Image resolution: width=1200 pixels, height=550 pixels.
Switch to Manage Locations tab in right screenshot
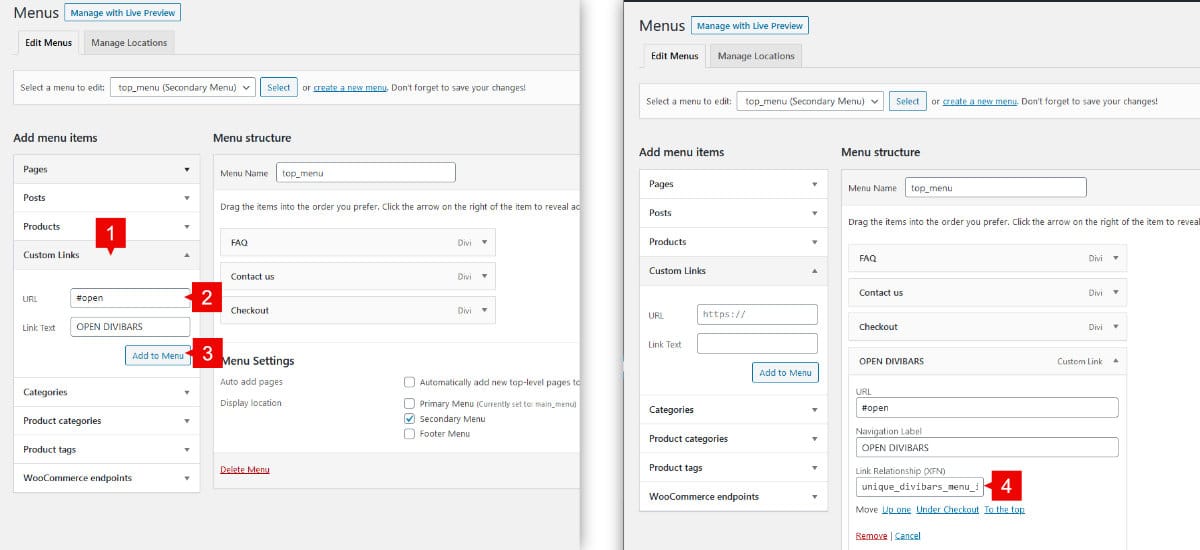pos(758,56)
